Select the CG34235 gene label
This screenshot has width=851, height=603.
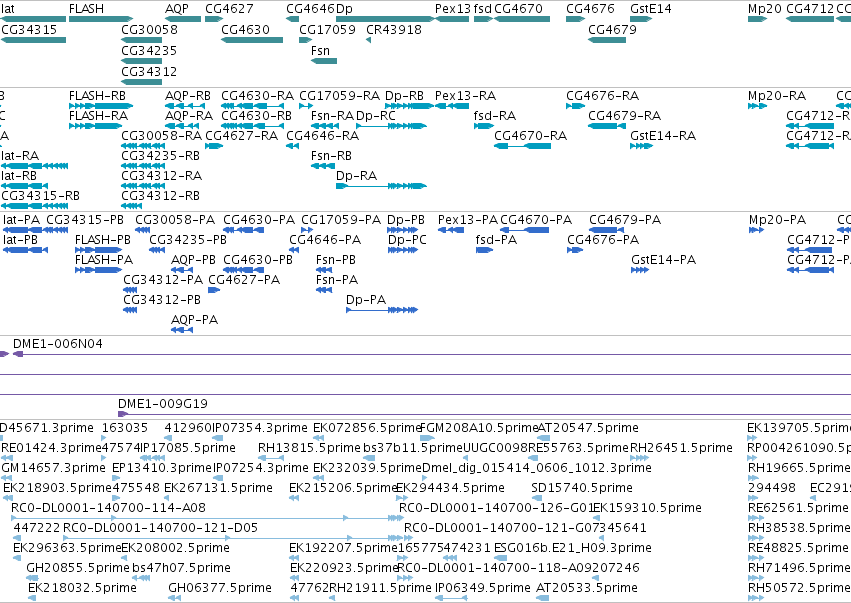click(149, 50)
